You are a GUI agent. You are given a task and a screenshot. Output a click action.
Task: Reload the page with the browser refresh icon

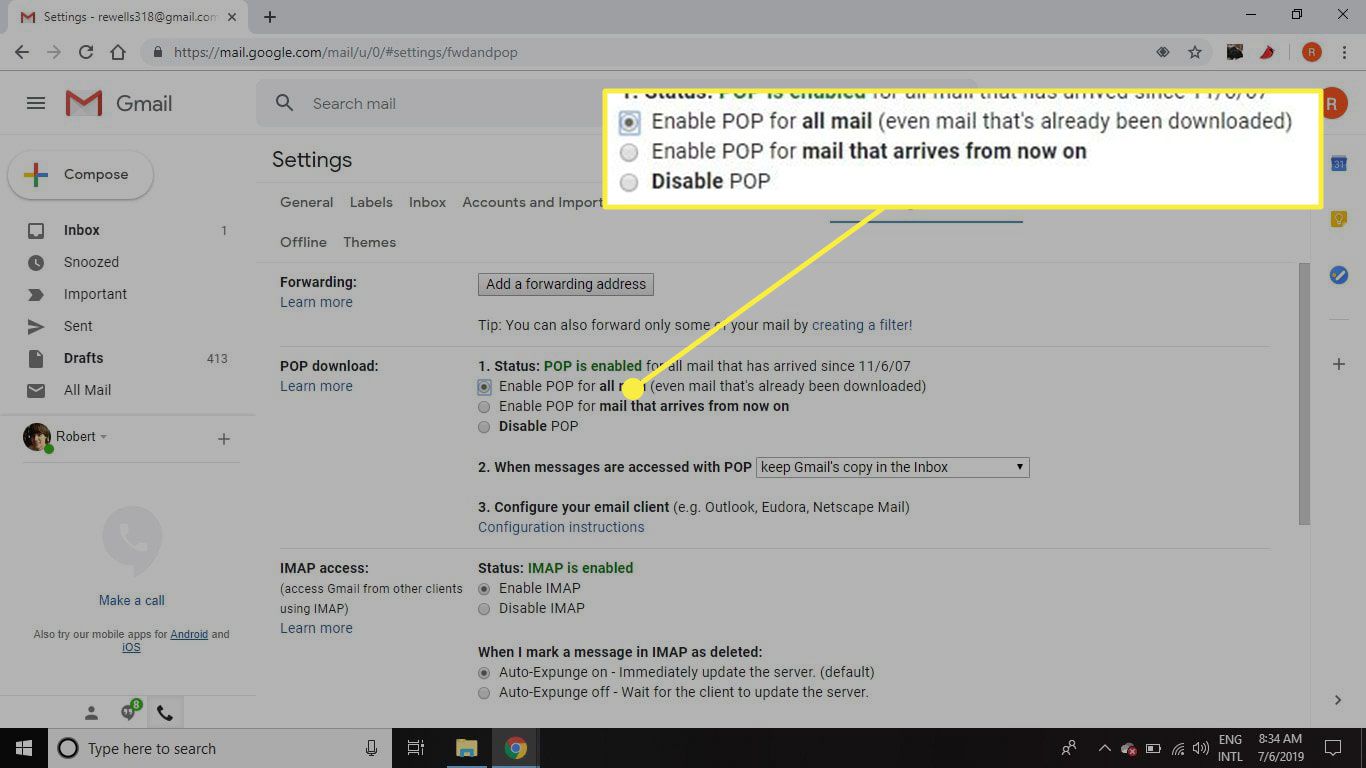click(86, 52)
